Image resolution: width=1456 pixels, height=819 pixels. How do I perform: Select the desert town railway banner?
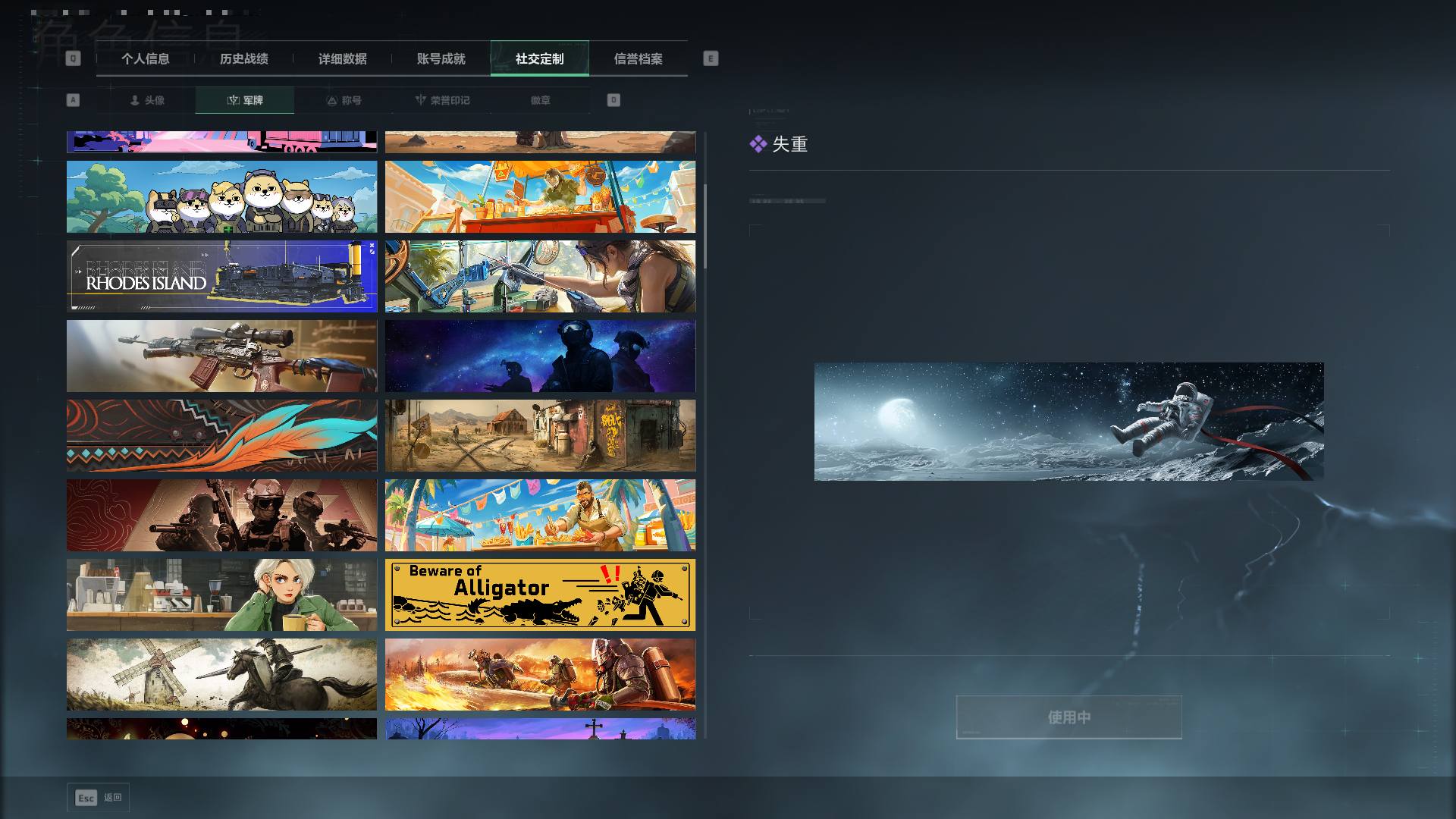click(x=540, y=435)
